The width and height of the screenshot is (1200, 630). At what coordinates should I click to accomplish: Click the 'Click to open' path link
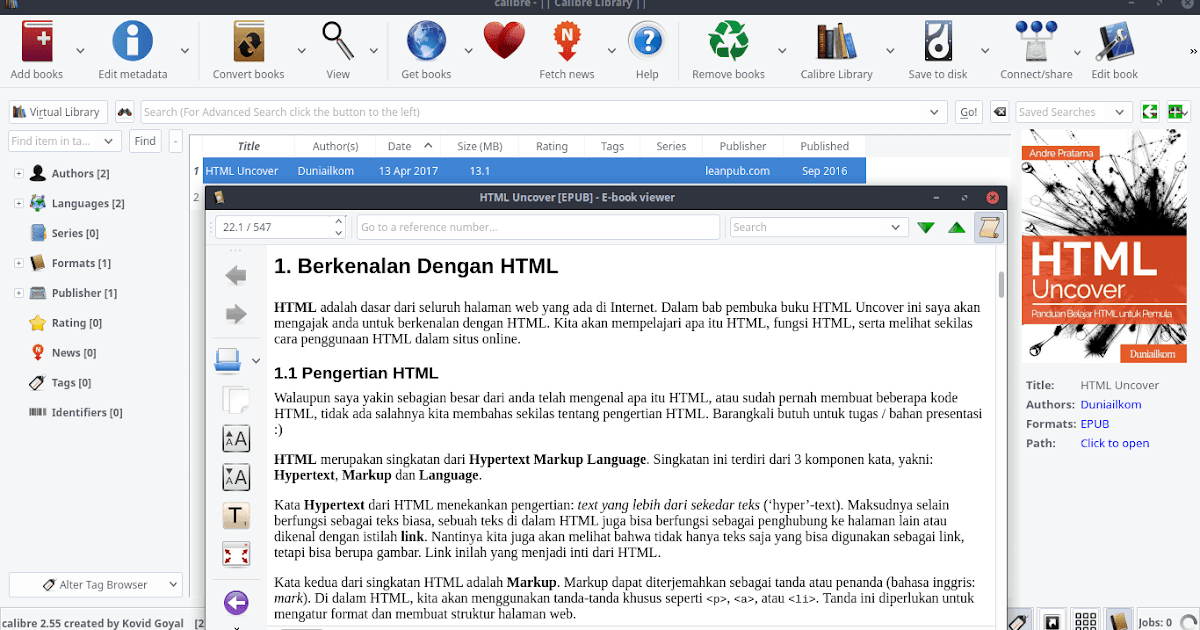pos(1114,443)
